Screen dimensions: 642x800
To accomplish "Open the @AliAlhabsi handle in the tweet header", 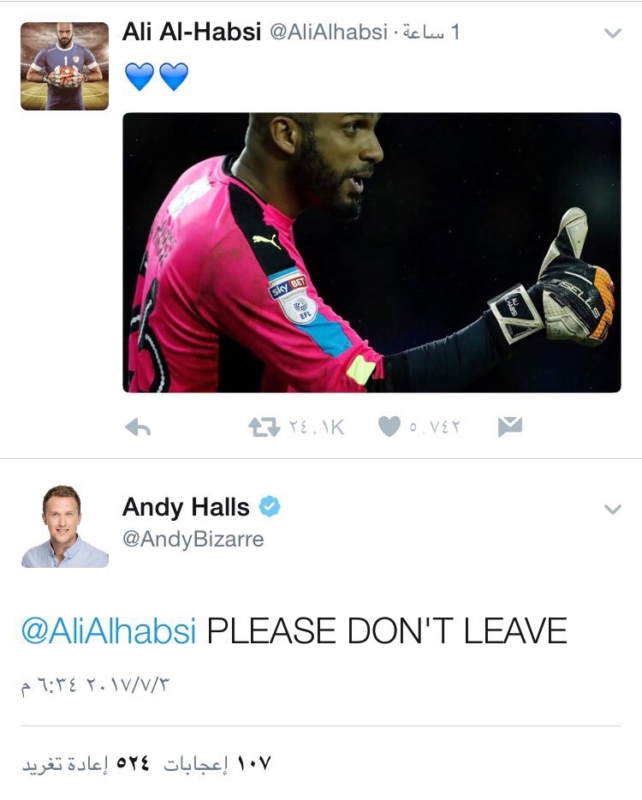I will [328, 33].
